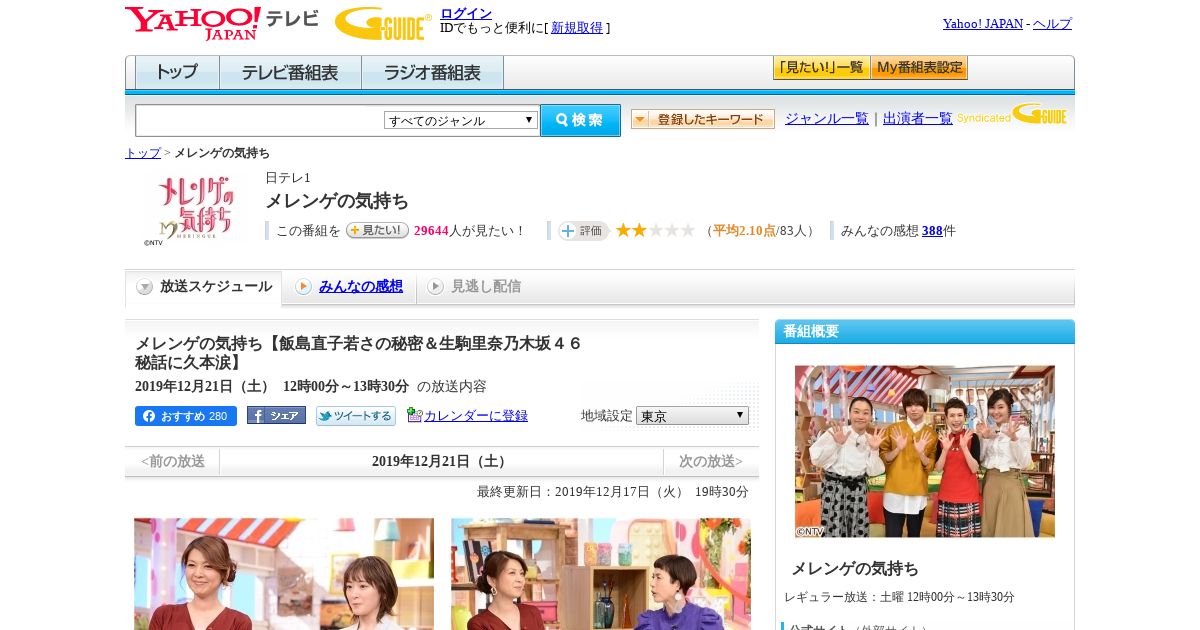Image resolution: width=1200 pixels, height=630 pixels.
Task: Open the 出演者一覧 link
Action: click(918, 118)
